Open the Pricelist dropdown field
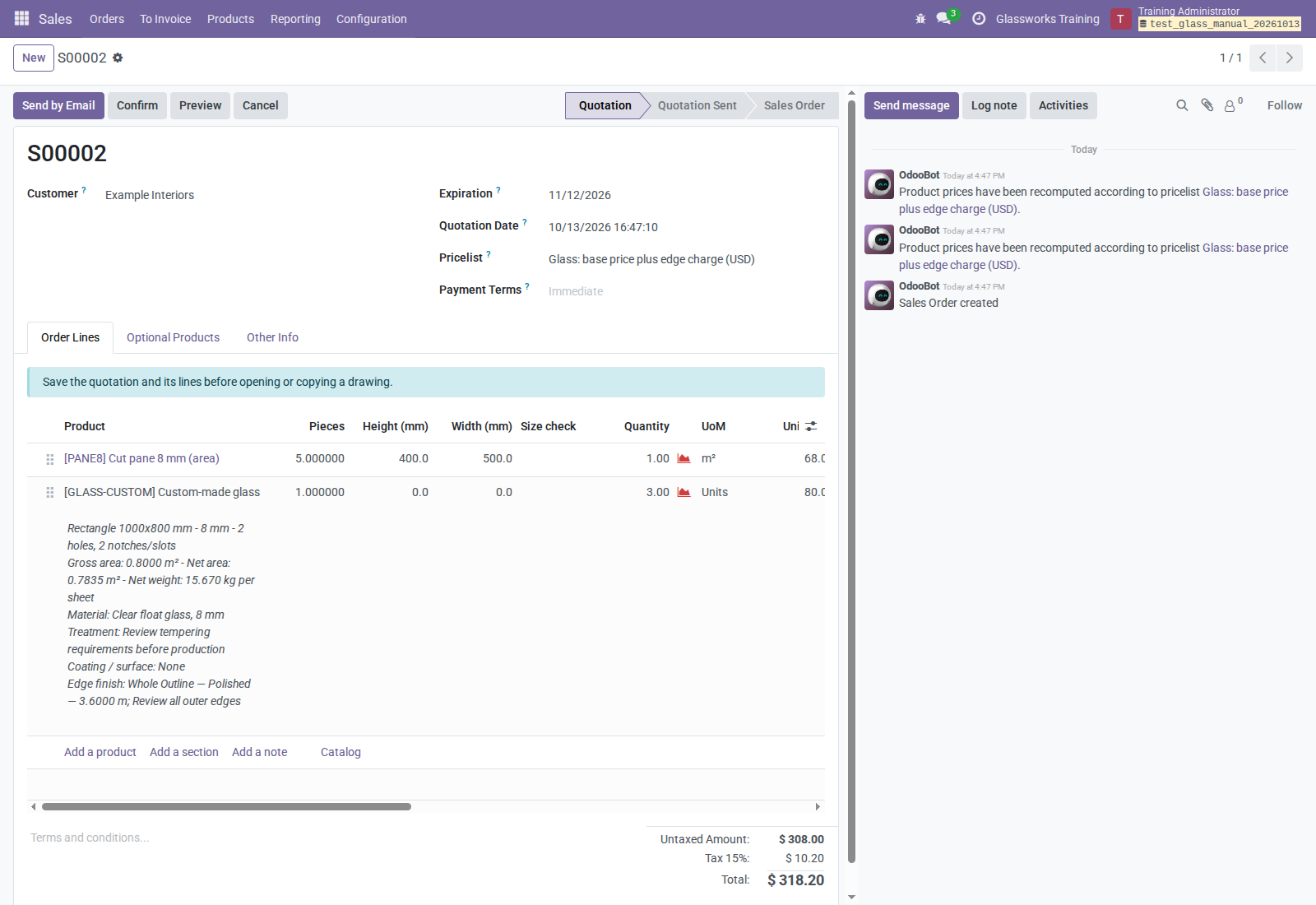The width and height of the screenshot is (1316, 905). pyautogui.click(x=686, y=259)
